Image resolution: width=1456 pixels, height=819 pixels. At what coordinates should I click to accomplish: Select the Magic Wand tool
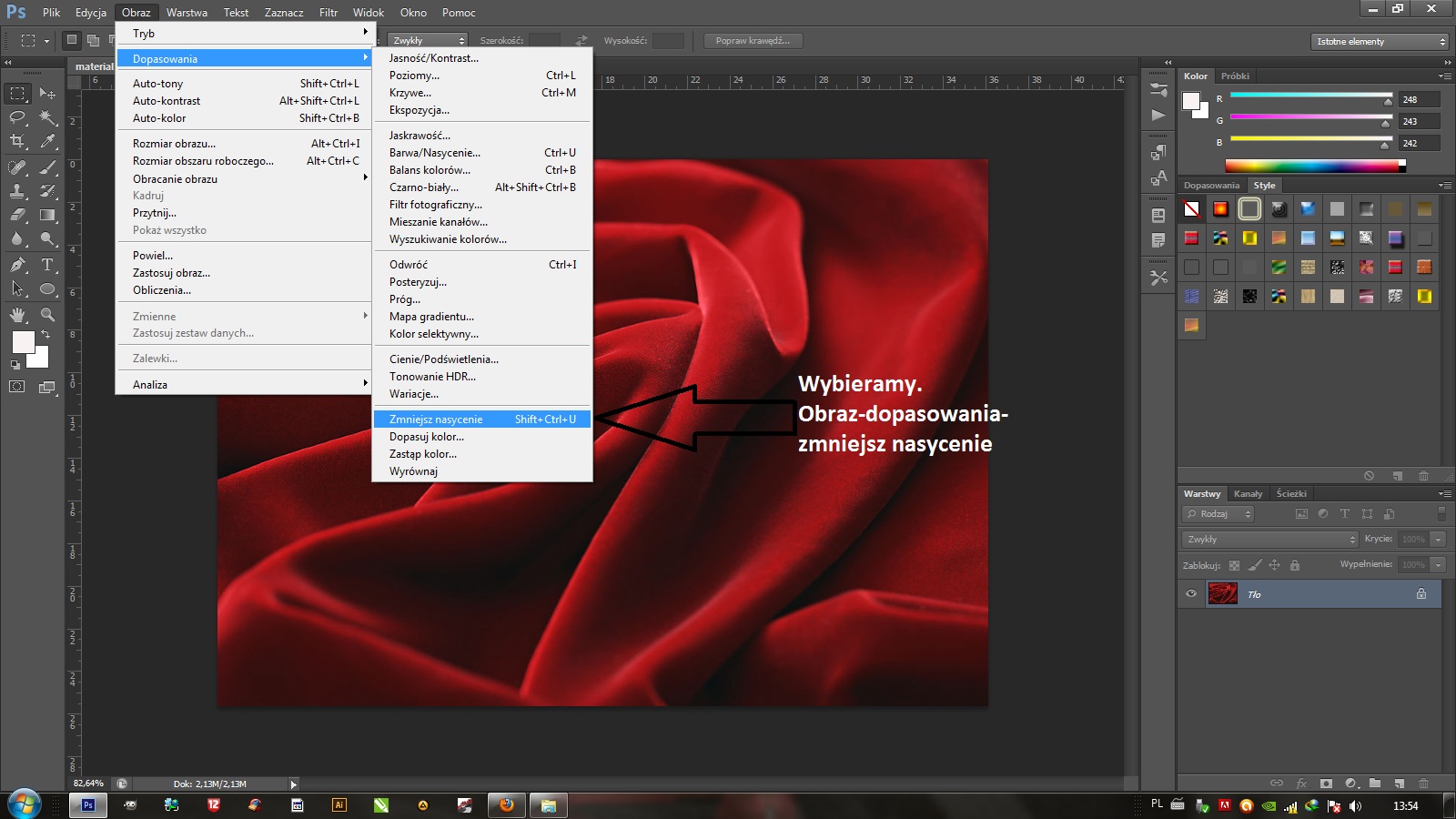tap(47, 117)
